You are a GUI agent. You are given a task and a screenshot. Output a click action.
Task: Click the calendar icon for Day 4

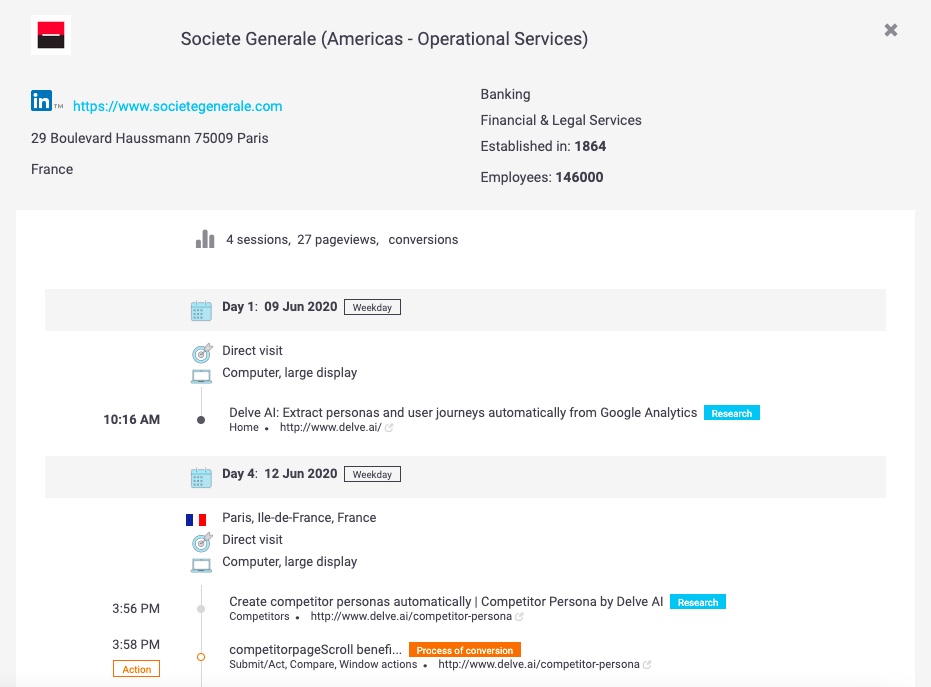click(201, 477)
